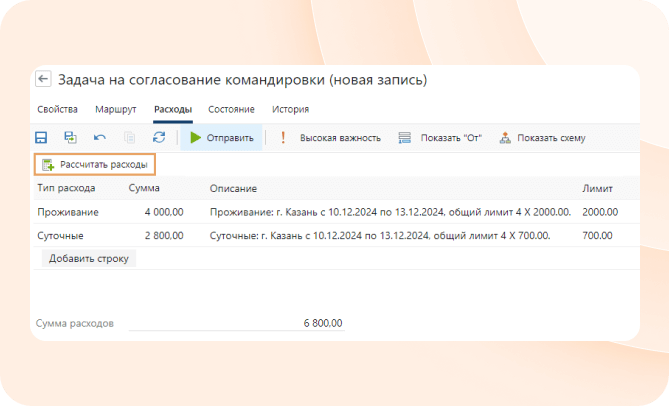Click Рассчитать расходы button

coord(94,164)
